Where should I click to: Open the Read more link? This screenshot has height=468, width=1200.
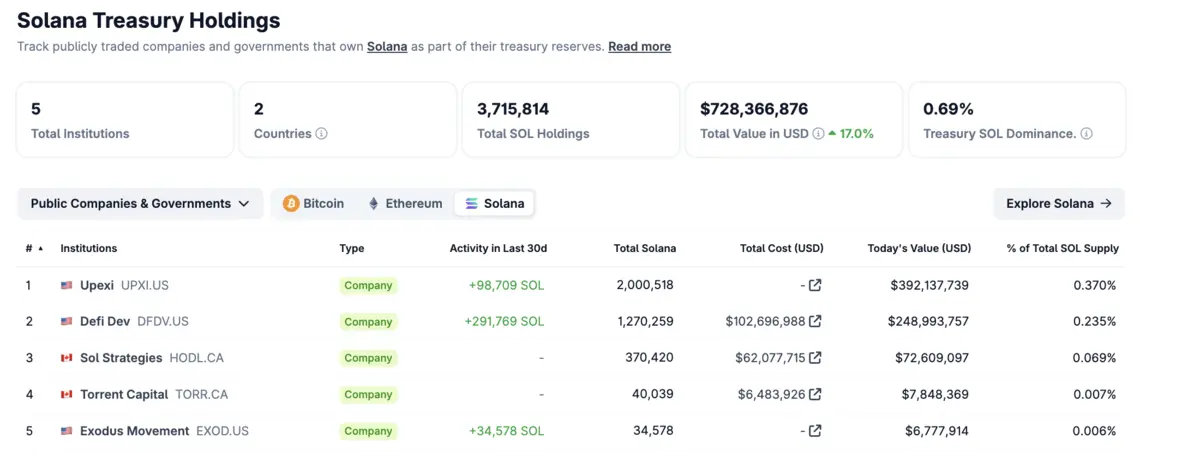pyautogui.click(x=639, y=47)
